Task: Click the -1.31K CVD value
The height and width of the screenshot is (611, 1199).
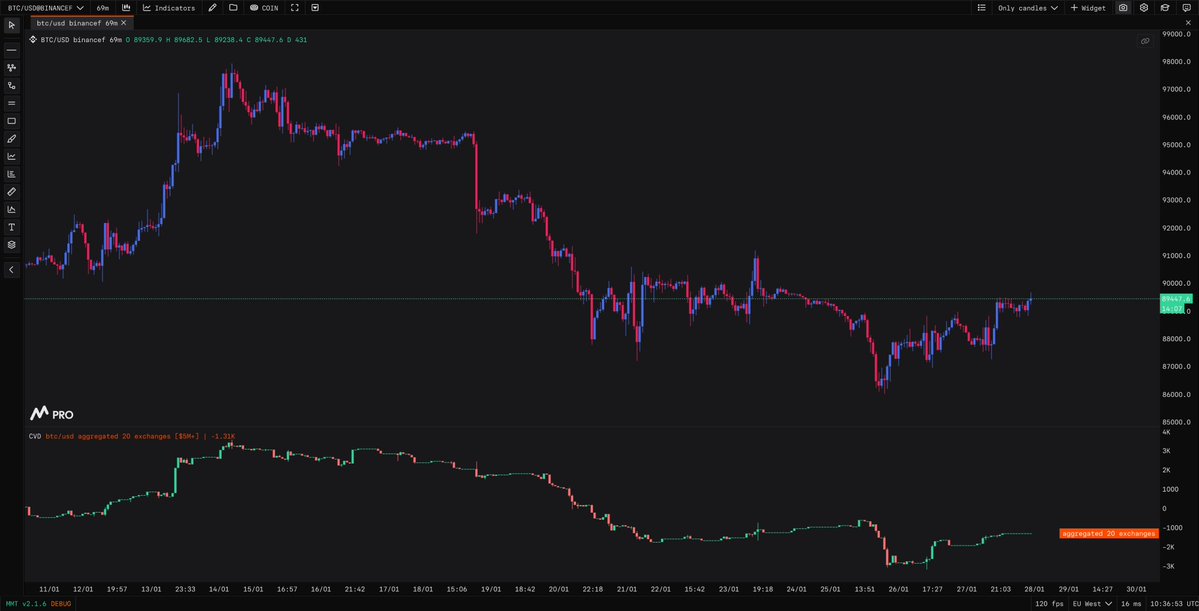Action: 223,436
